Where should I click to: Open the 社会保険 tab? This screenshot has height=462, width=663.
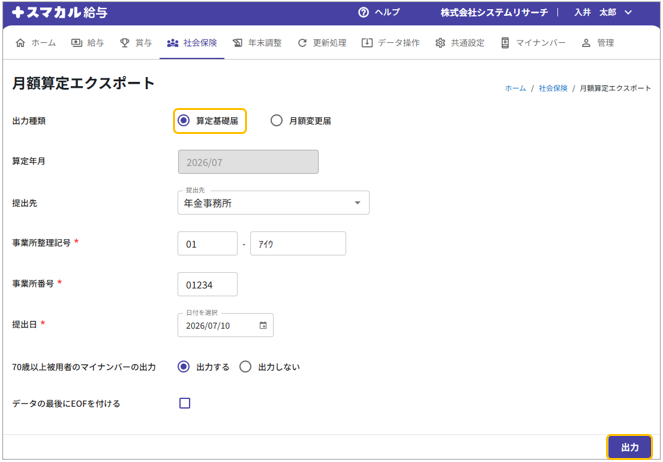(192, 43)
